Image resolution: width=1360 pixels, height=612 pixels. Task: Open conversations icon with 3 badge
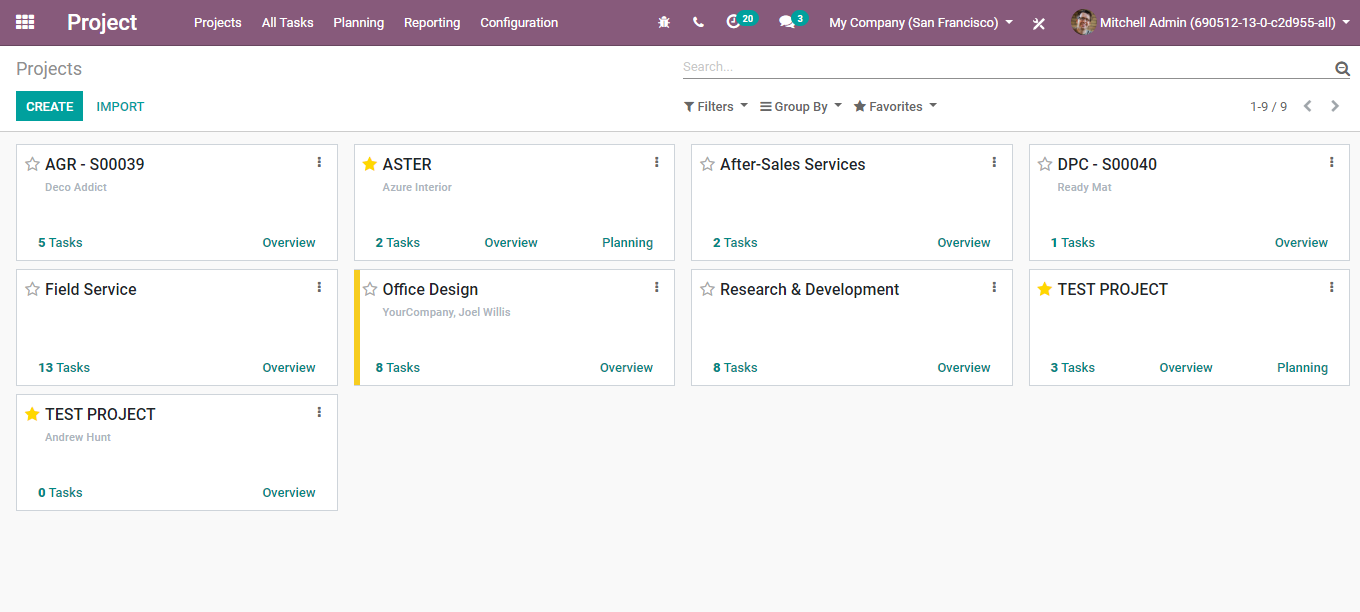[x=793, y=21]
